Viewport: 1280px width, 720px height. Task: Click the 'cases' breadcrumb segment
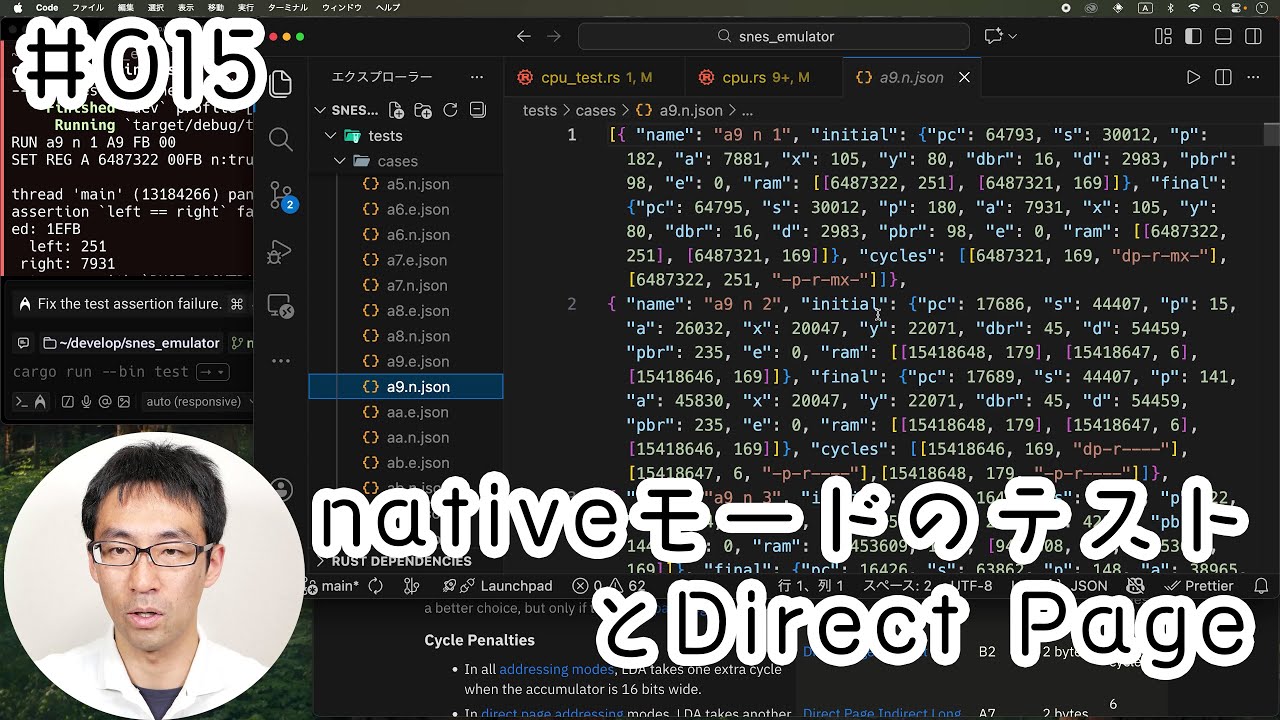(596, 111)
